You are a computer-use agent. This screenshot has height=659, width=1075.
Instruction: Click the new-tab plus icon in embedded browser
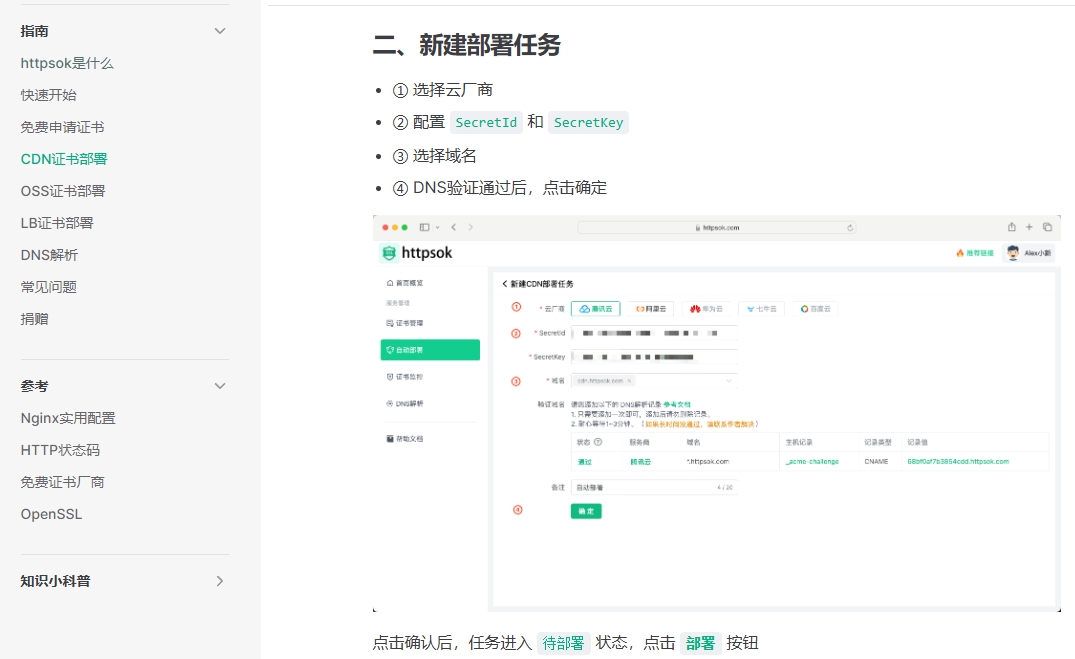click(1029, 227)
